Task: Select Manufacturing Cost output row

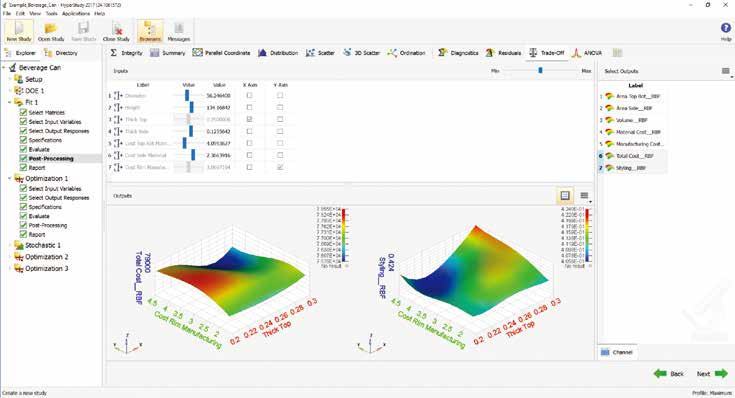Action: (x=632, y=144)
